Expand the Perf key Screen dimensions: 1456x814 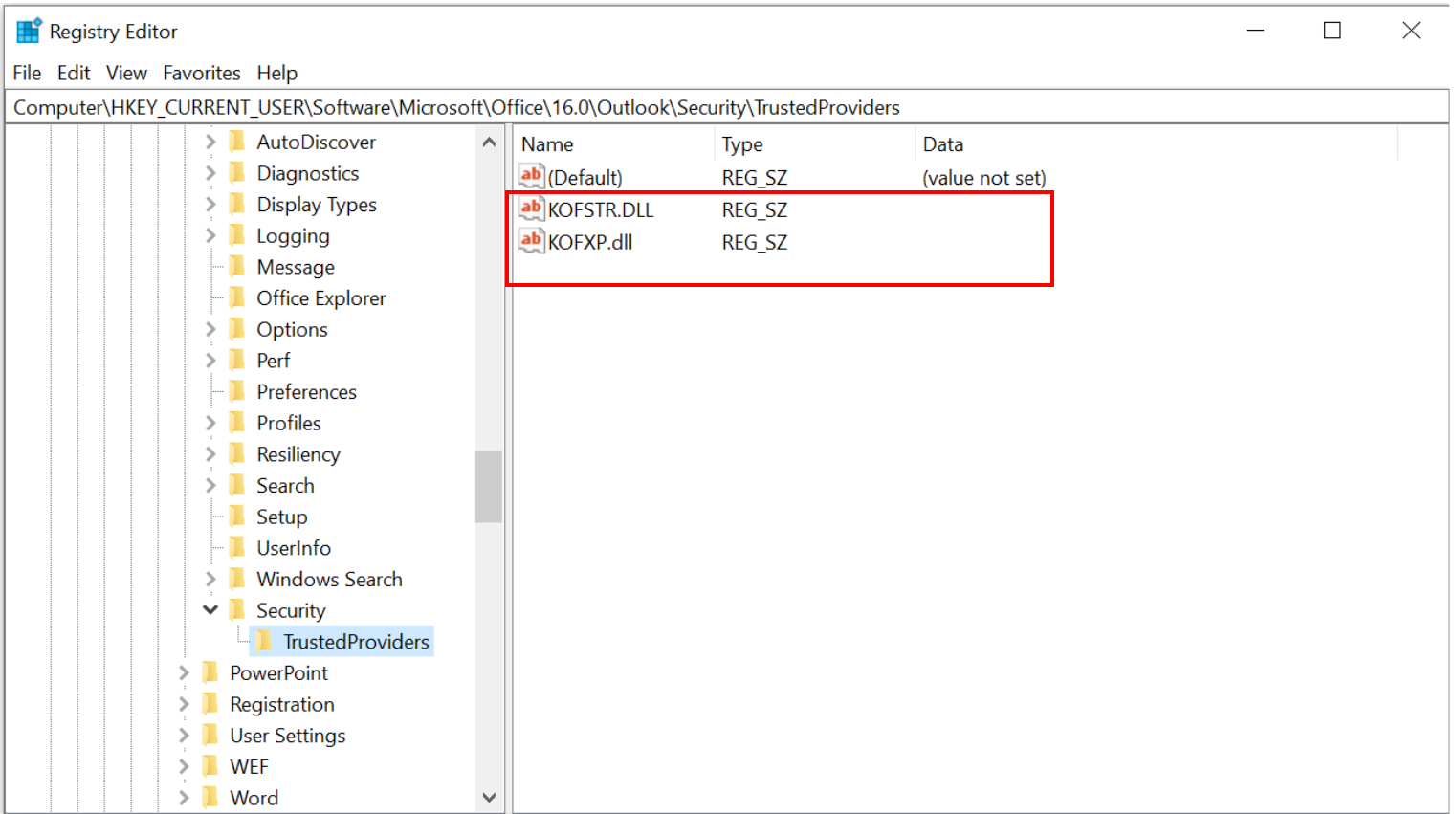pos(210,361)
